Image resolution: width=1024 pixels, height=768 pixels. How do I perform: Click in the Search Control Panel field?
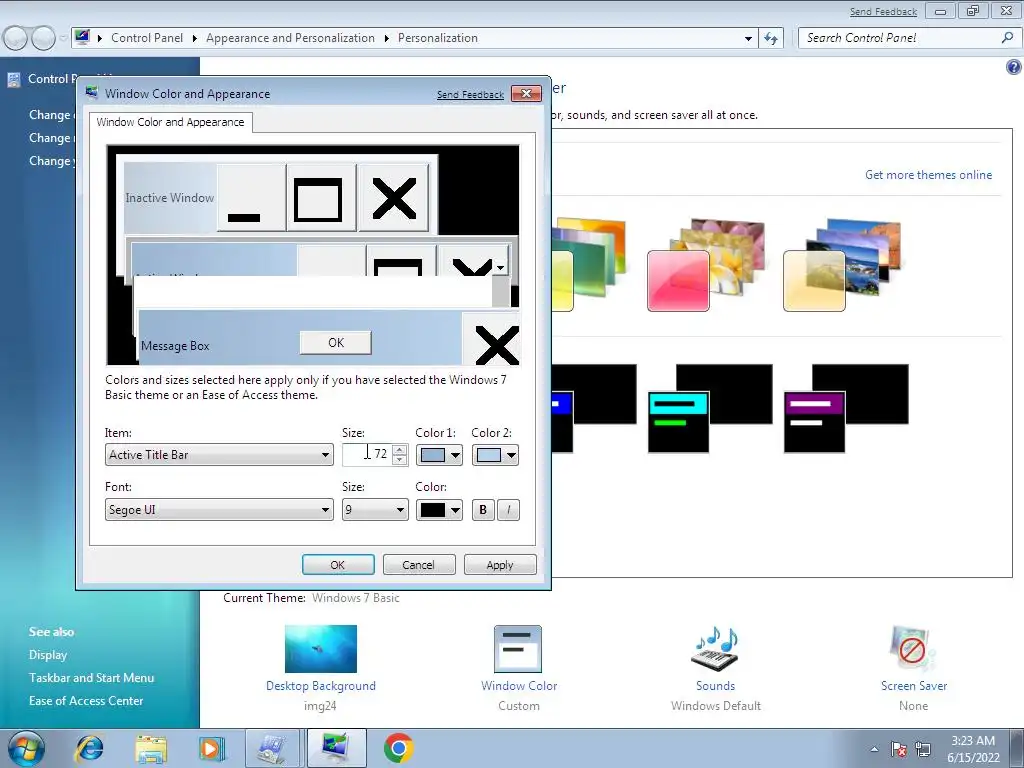click(x=901, y=38)
